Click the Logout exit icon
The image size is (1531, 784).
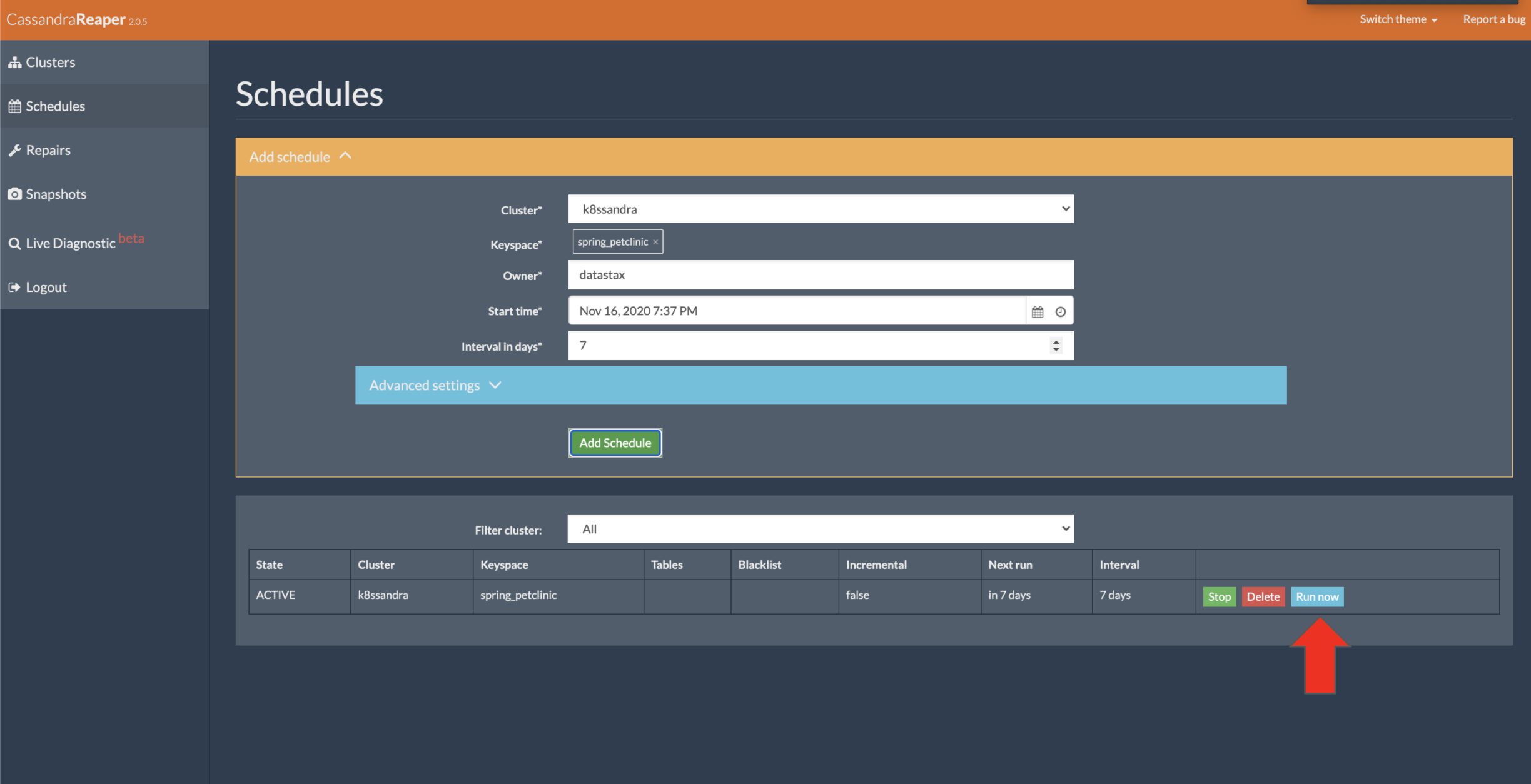[14, 287]
